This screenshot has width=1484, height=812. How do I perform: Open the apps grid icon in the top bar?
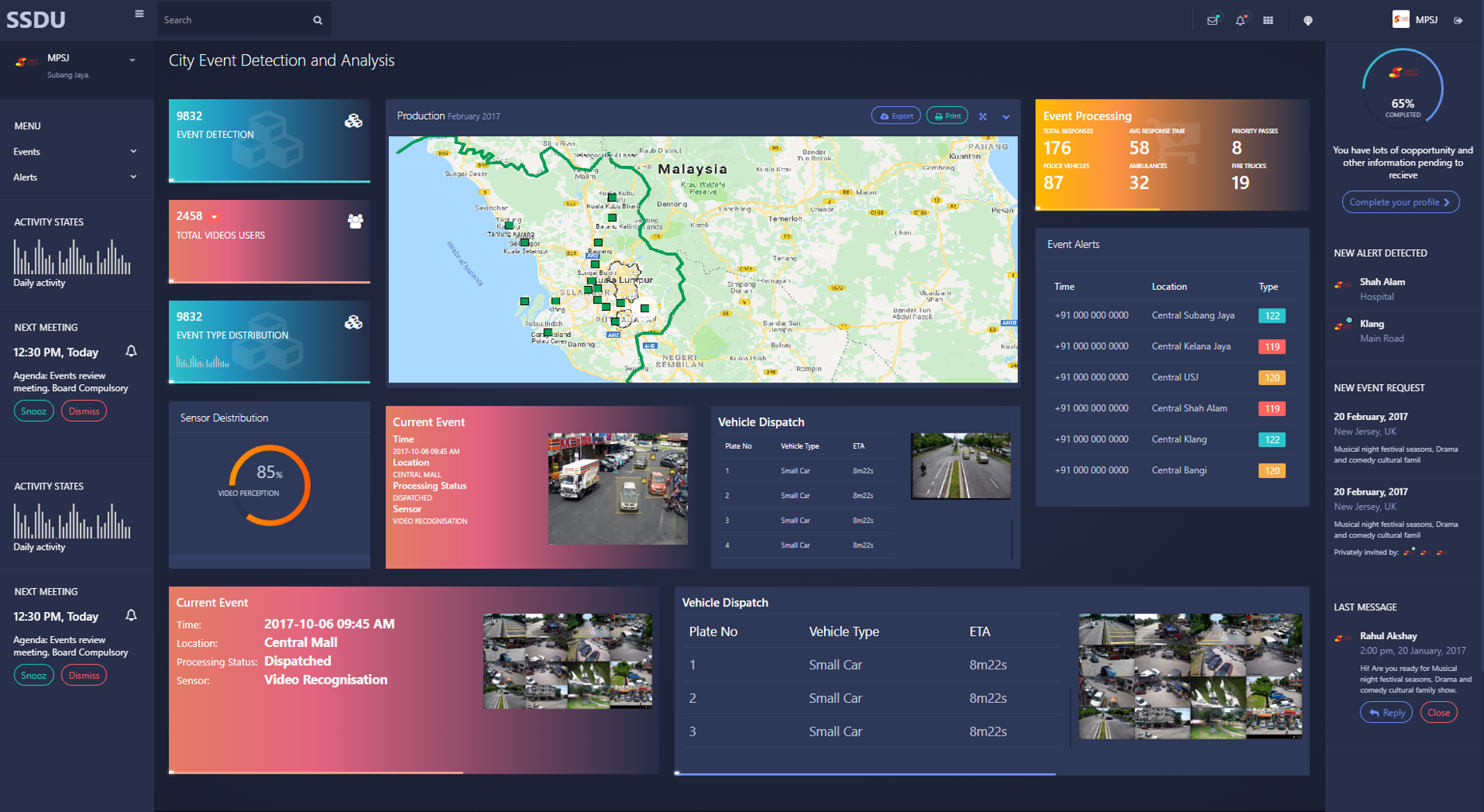click(x=1268, y=21)
